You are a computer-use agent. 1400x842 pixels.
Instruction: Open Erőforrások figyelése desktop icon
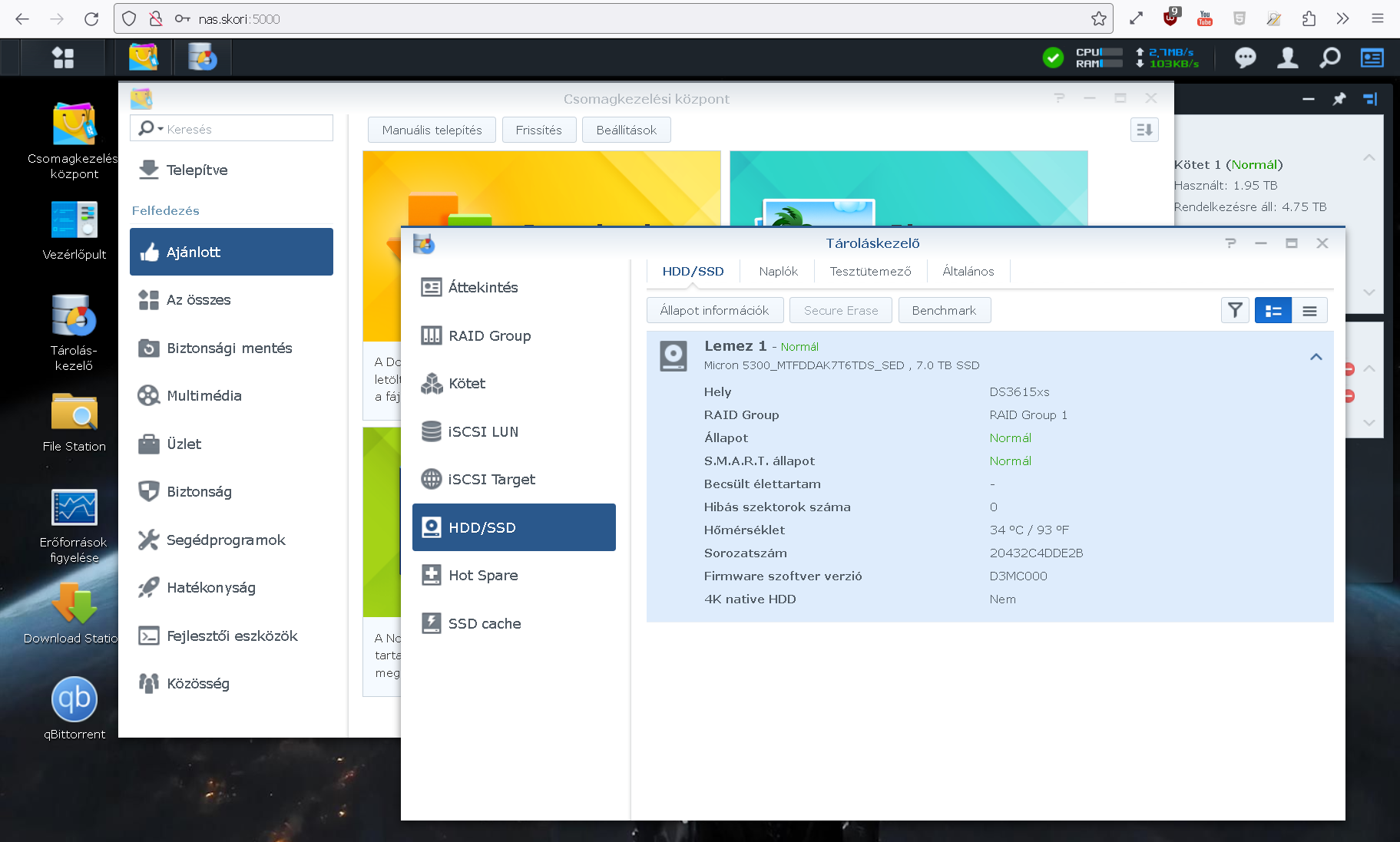[x=74, y=509]
